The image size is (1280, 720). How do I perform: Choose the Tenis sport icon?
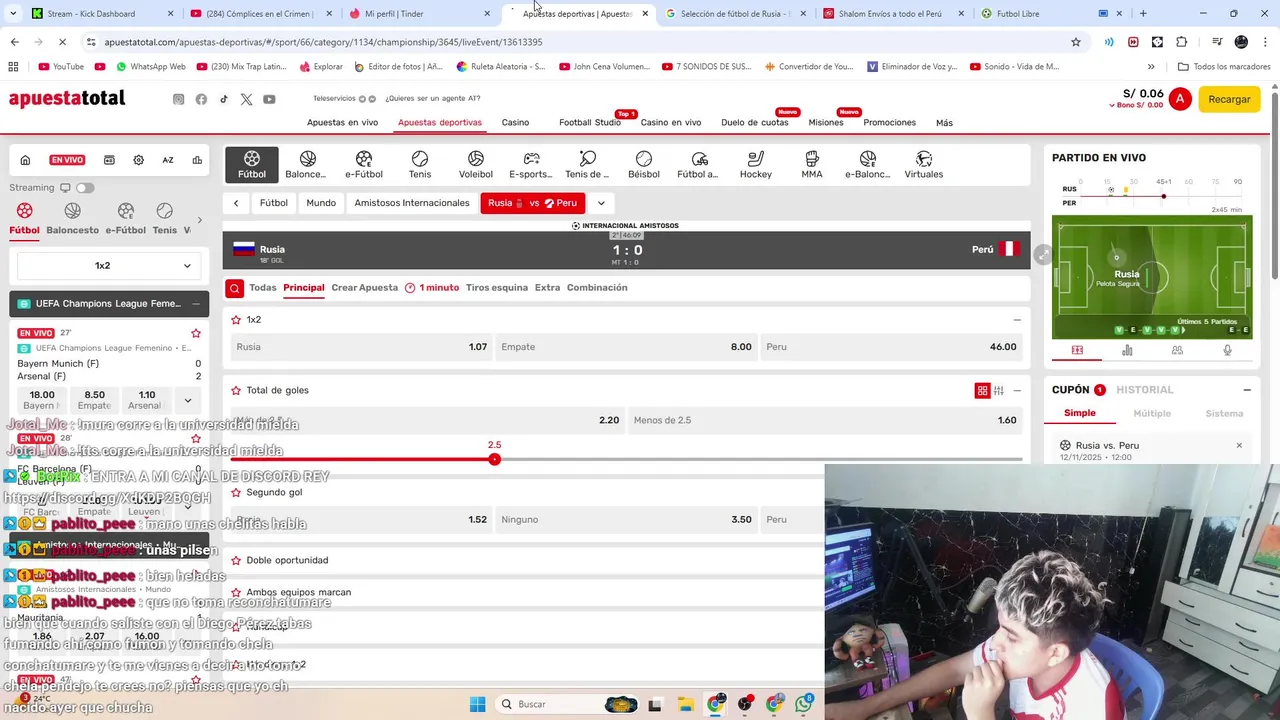click(x=420, y=165)
